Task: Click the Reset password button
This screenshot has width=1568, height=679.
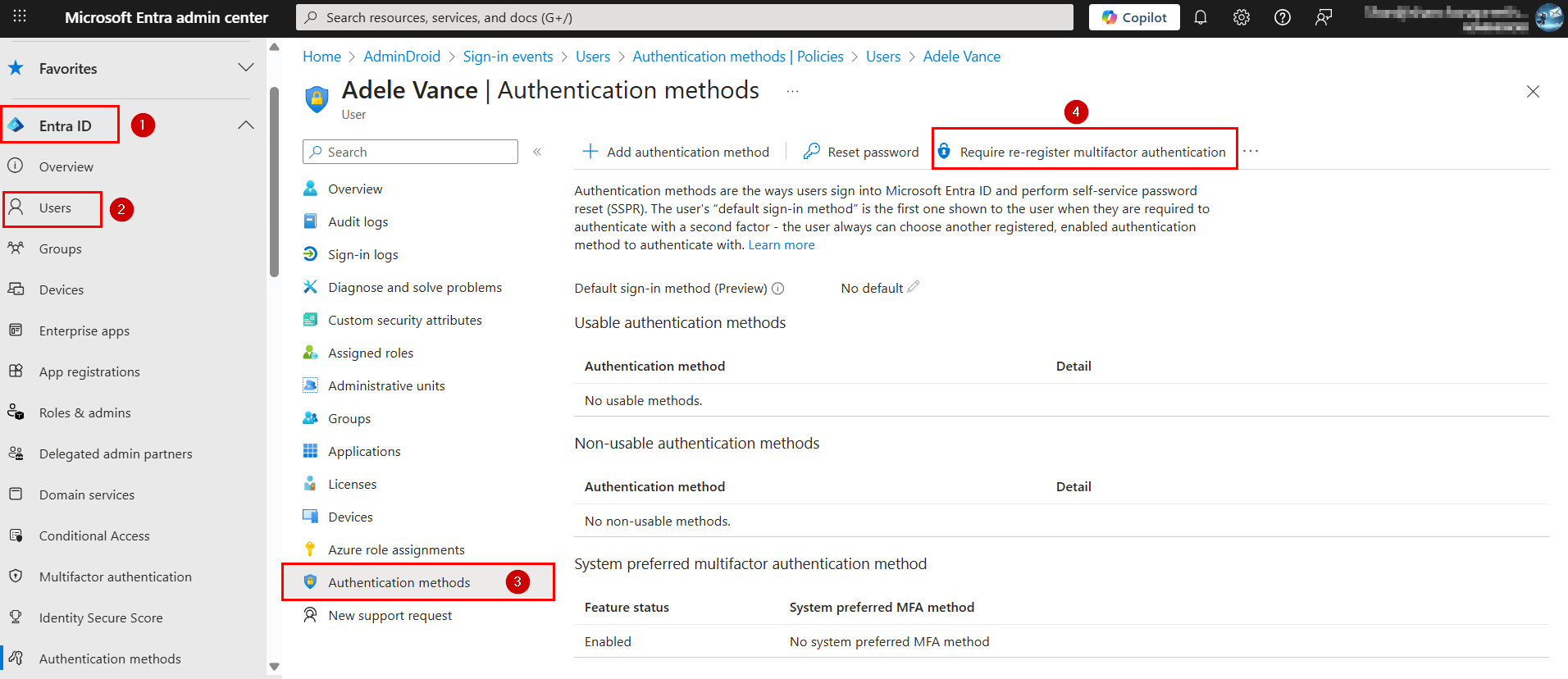Action: point(861,152)
